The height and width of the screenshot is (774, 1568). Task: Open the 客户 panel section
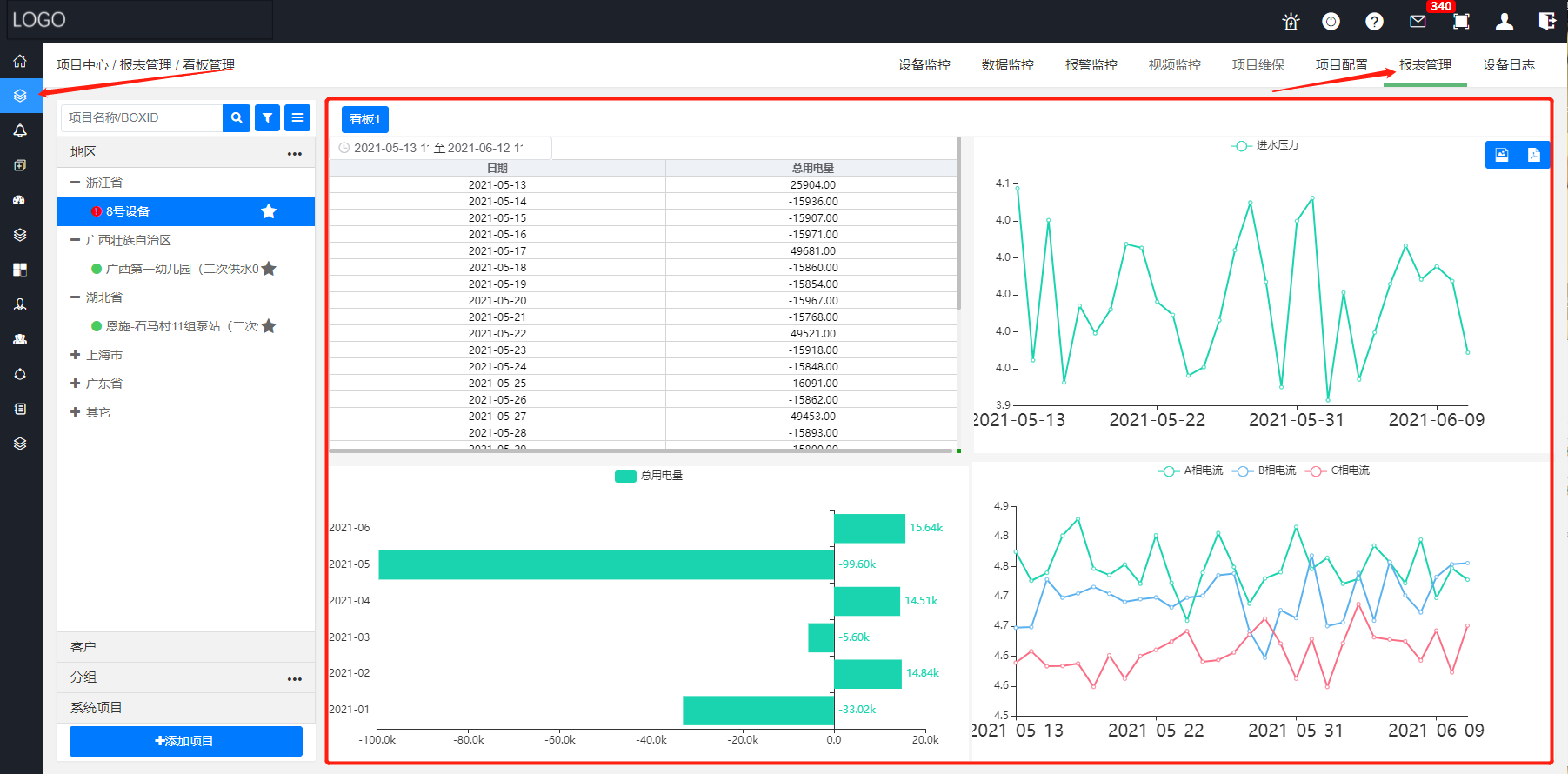tap(186, 647)
